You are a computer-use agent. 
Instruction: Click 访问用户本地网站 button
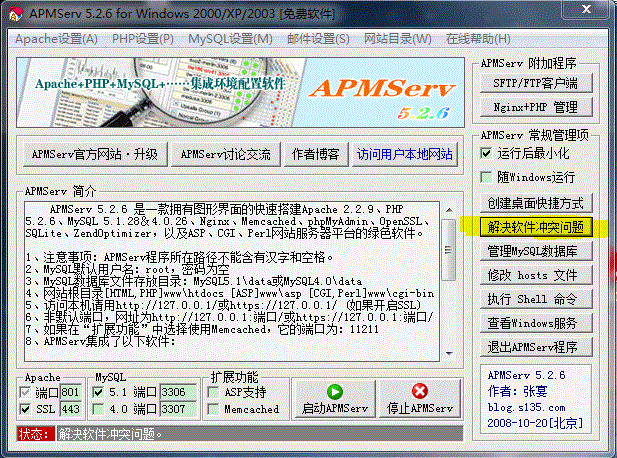pyautogui.click(x=405, y=154)
